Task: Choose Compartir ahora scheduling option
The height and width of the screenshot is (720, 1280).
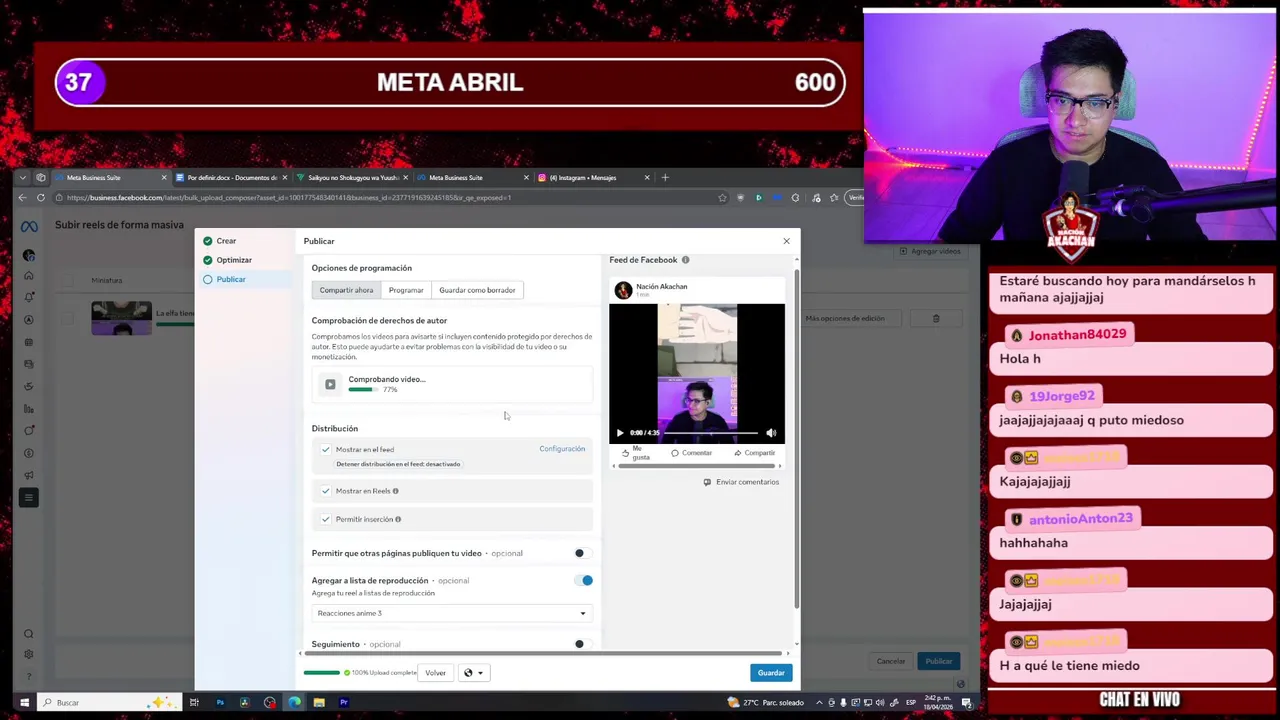Action: [x=346, y=290]
